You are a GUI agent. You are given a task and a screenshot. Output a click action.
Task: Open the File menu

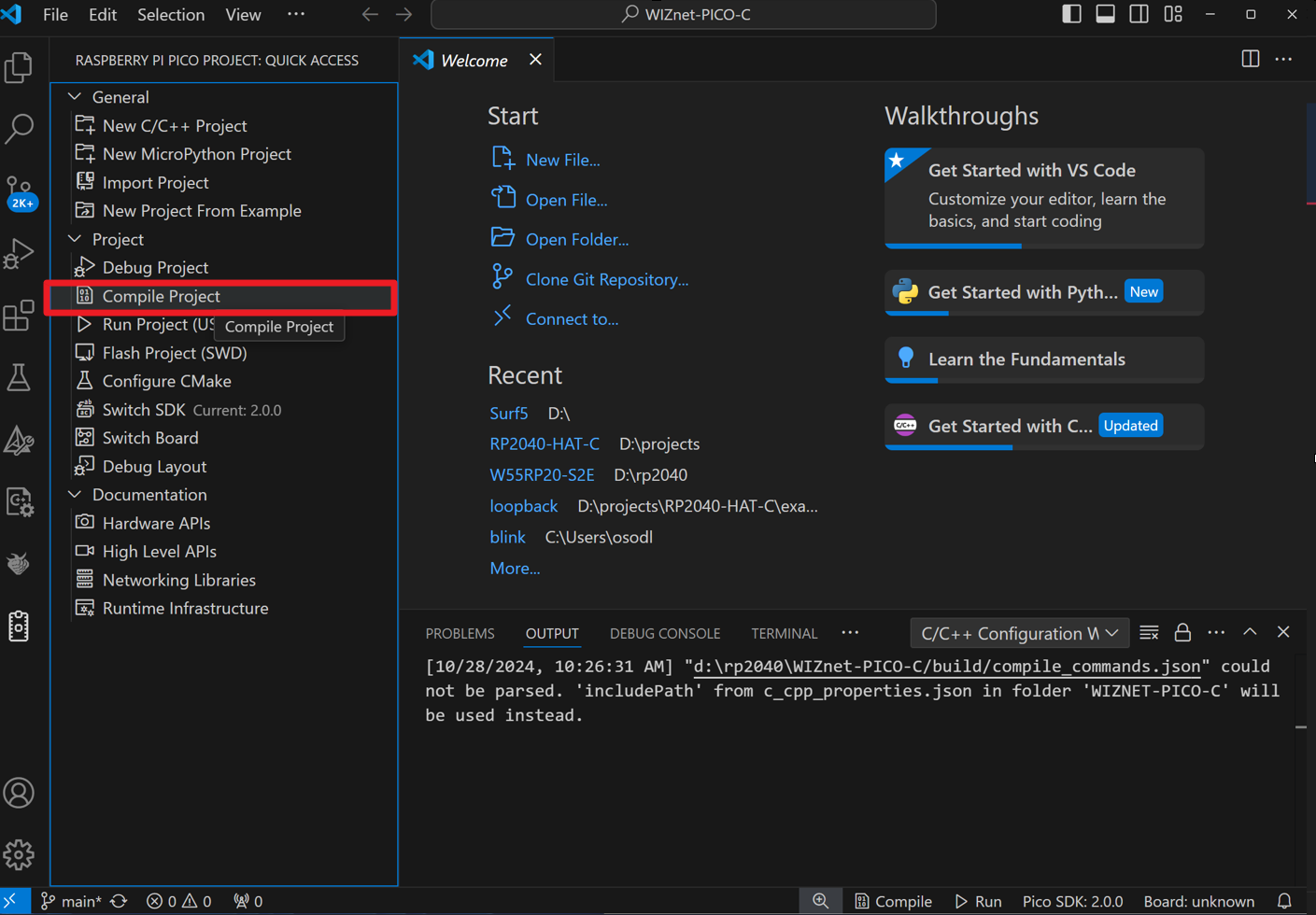tap(55, 14)
